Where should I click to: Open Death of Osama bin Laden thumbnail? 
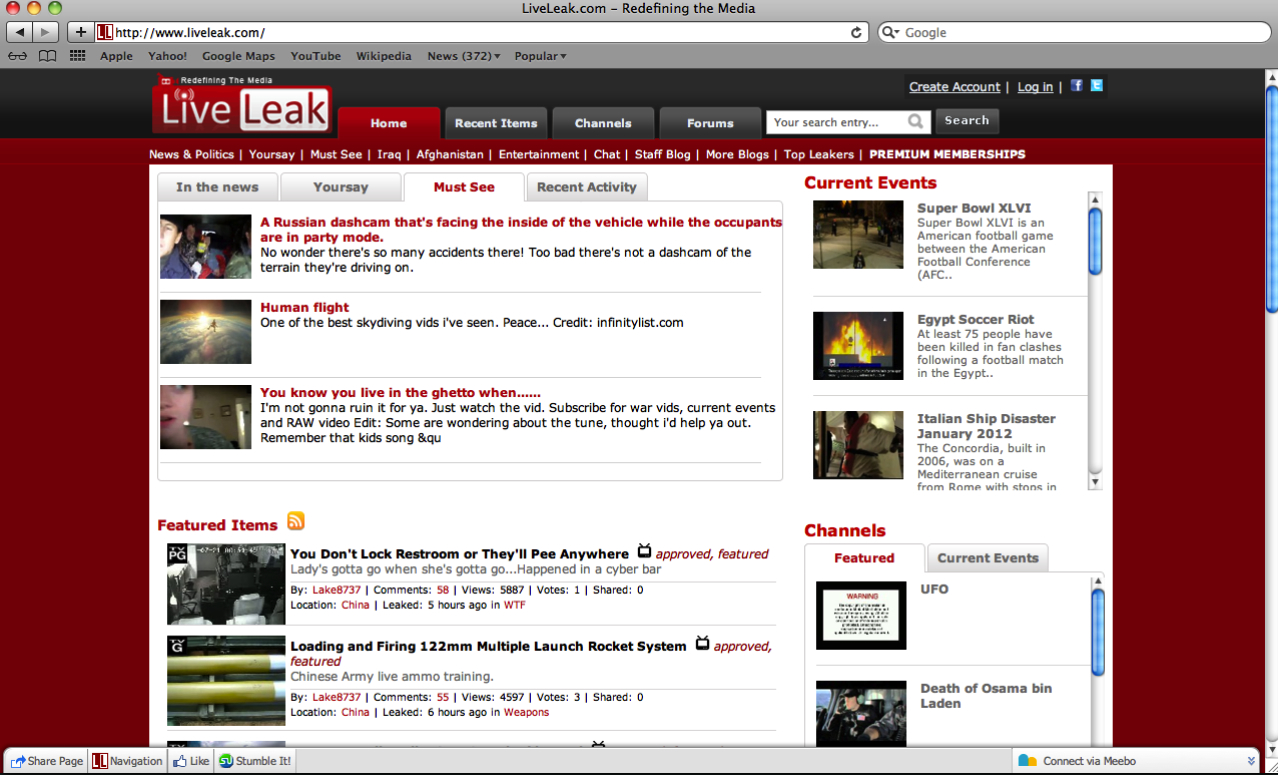pyautogui.click(x=861, y=713)
